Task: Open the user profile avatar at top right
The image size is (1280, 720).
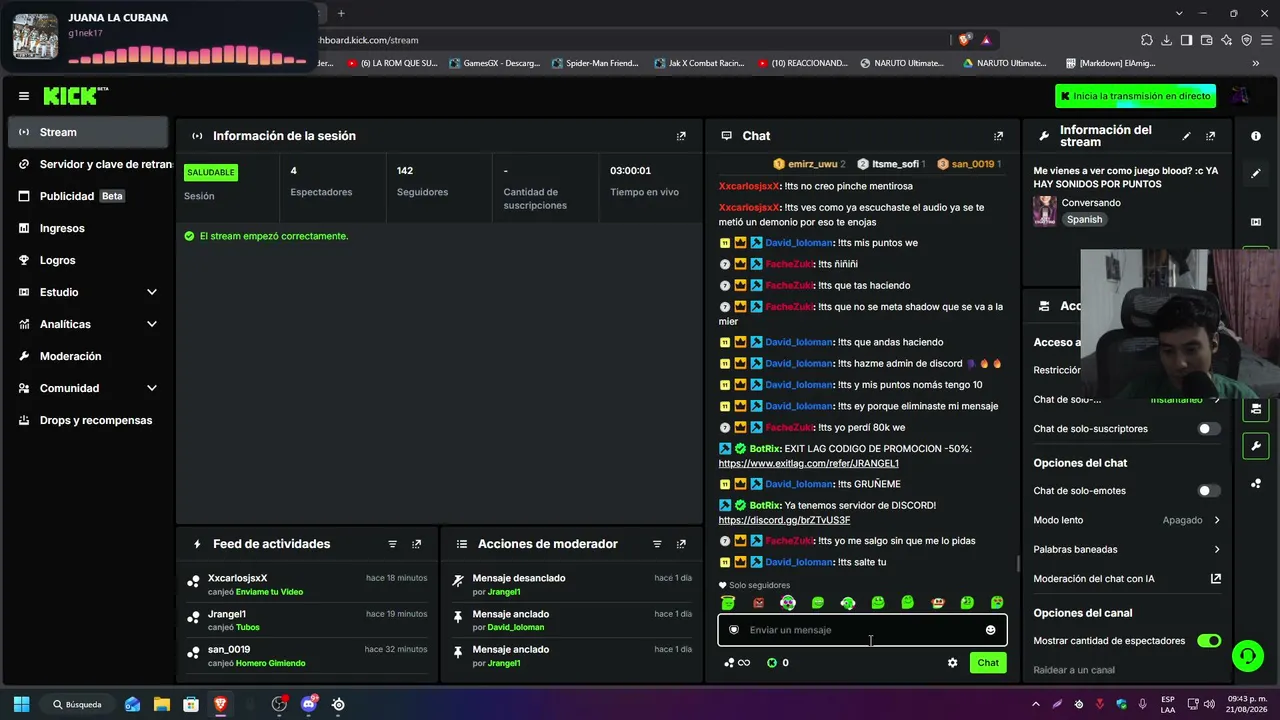Action: 1240,96
